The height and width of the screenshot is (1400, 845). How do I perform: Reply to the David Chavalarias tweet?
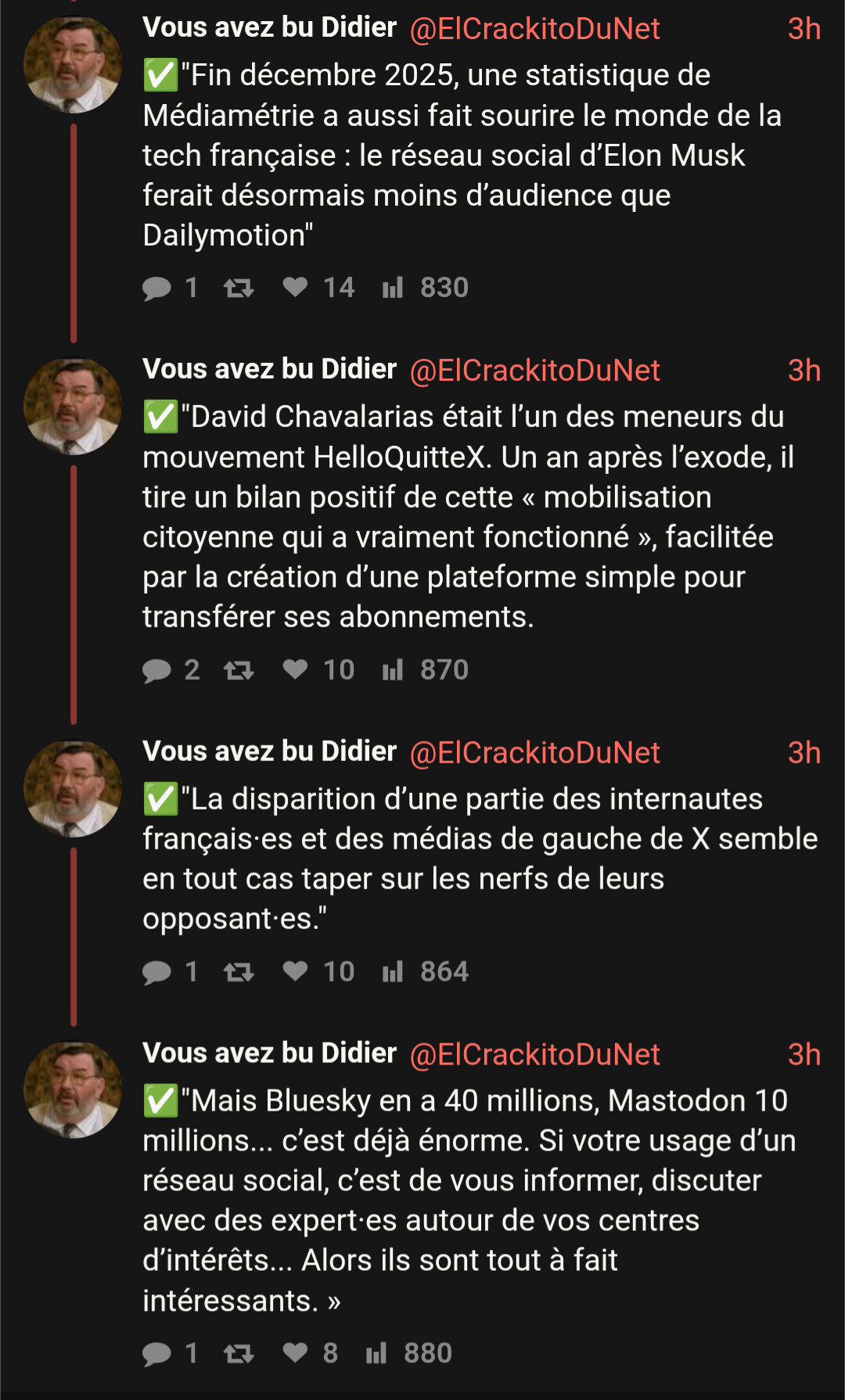(x=156, y=671)
